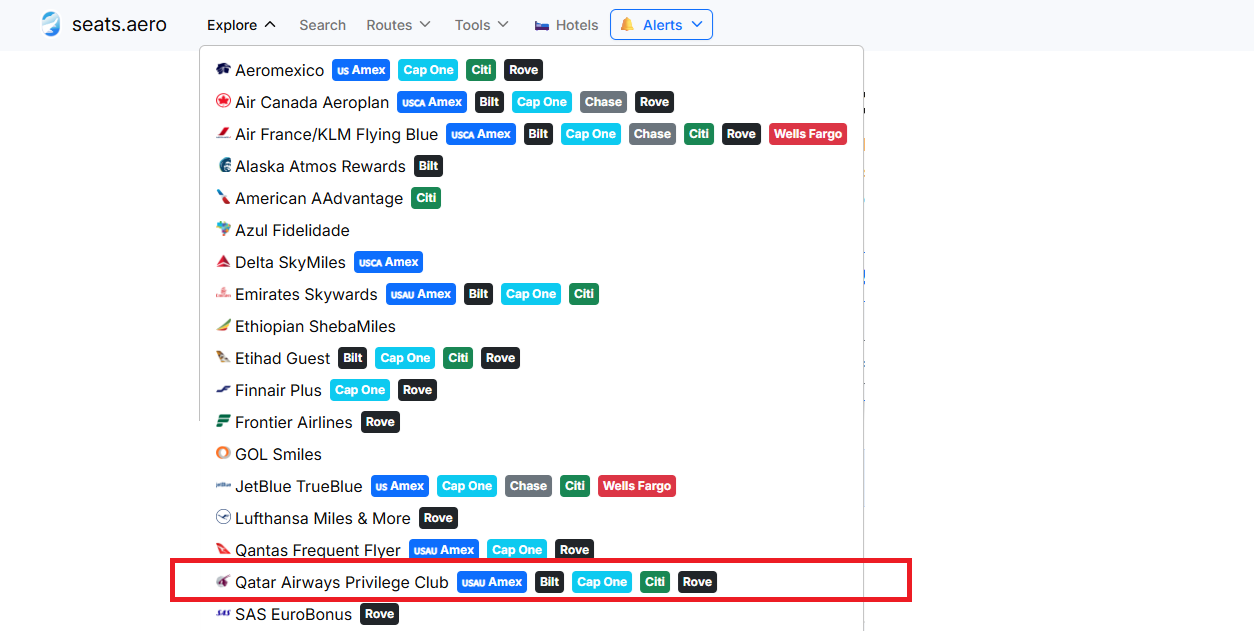Click Rove badge on Lufthansa Miles & More row
The image size is (1254, 636).
tap(438, 518)
